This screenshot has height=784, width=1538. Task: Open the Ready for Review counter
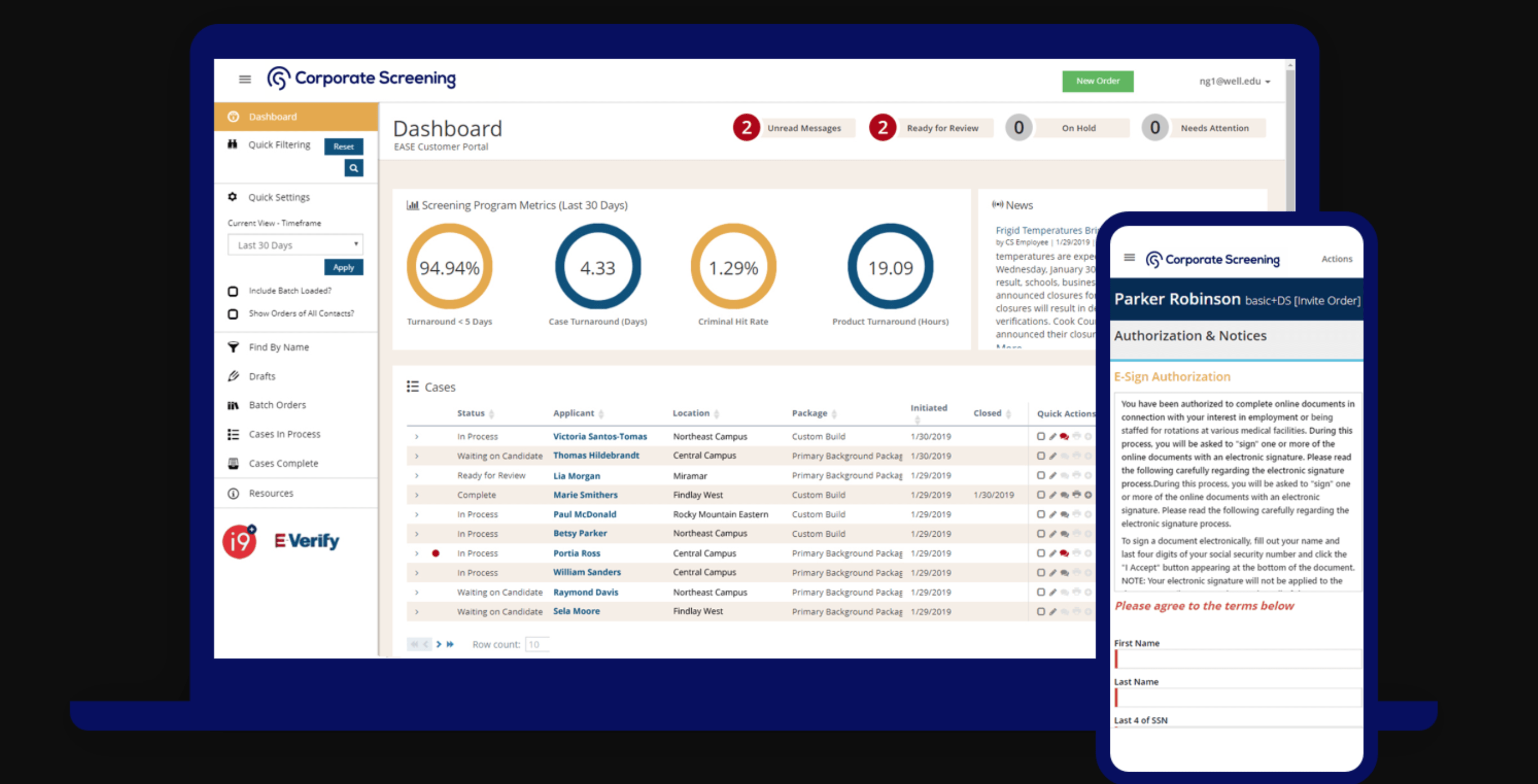(931, 128)
